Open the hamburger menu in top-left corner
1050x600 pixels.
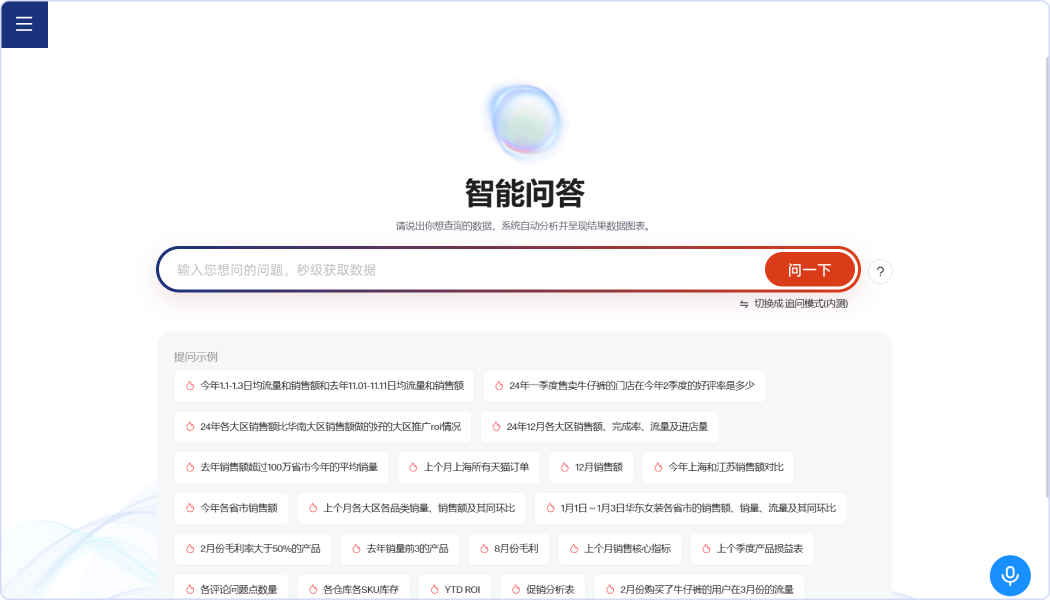24,24
